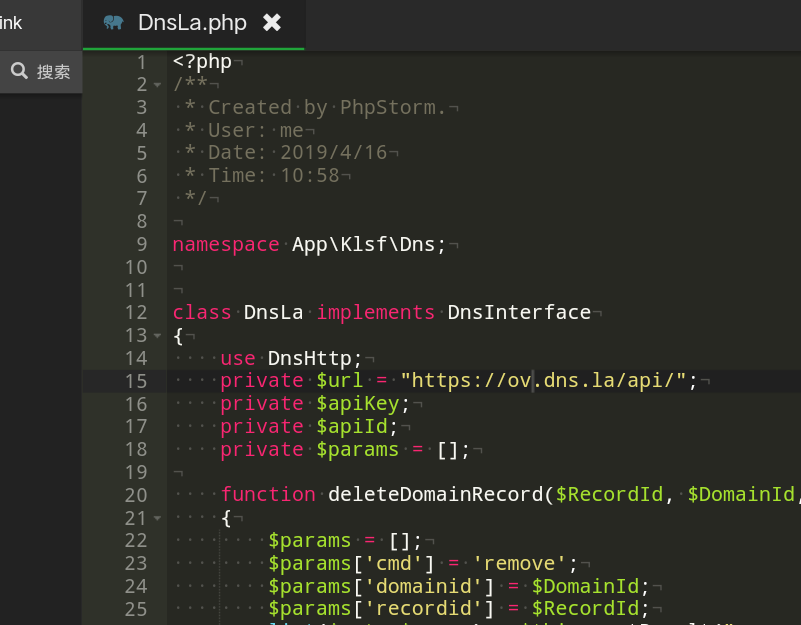The image size is (801, 625).
Task: Fold the deleteDomainRecord function at line 21
Action: point(157,519)
